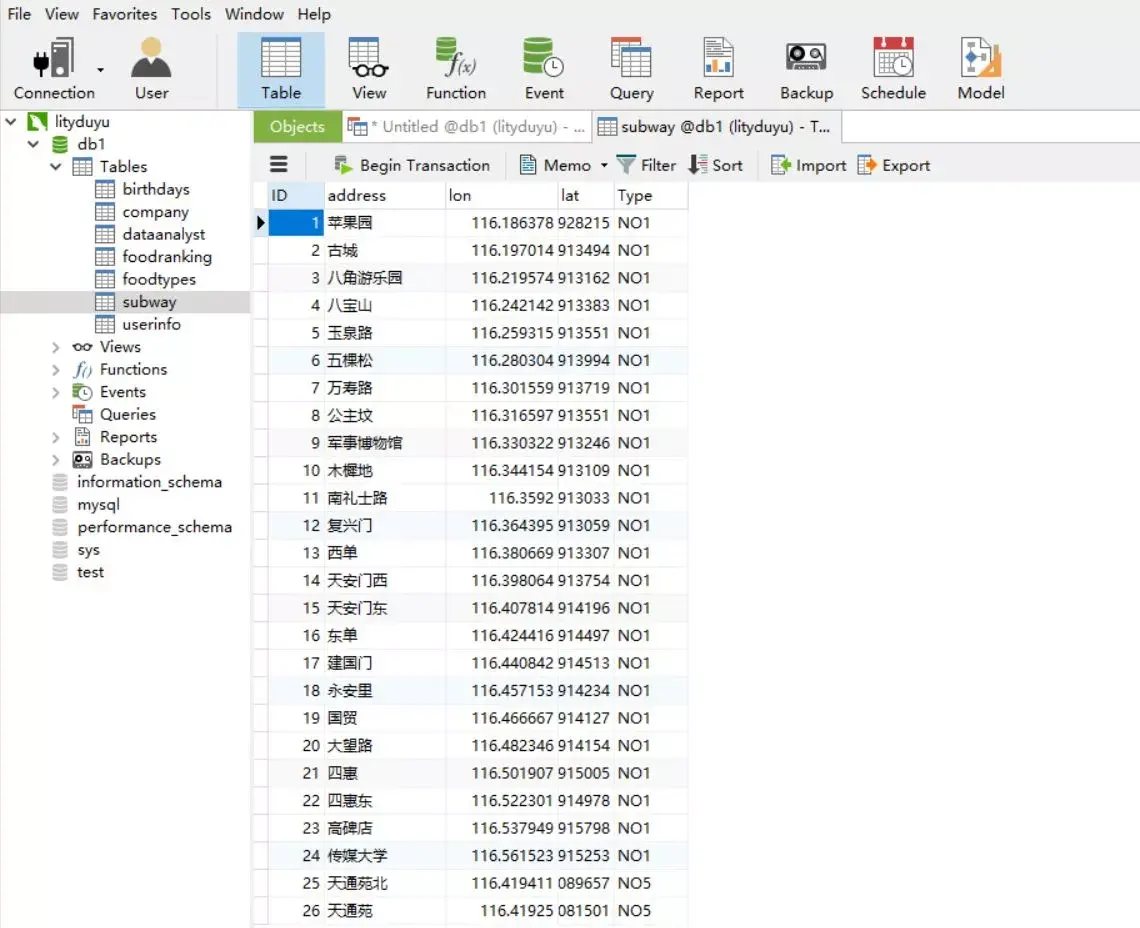This screenshot has width=1140, height=928.
Task: Collapse the lityduyu connection node
Action: 11,121
